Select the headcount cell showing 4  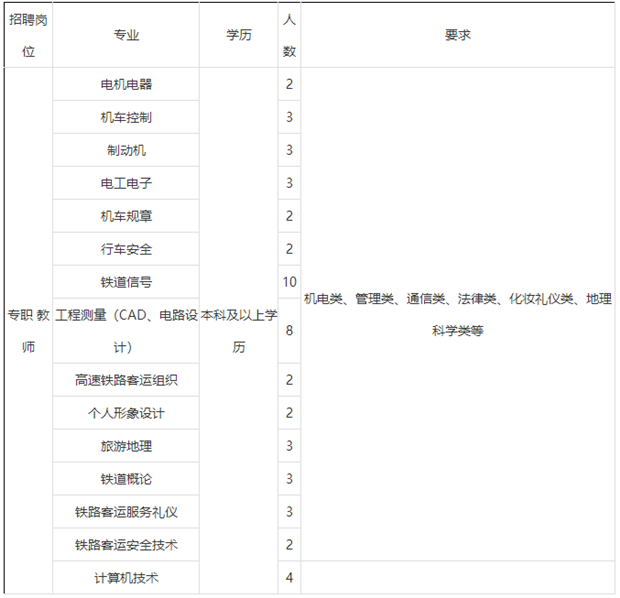click(289, 578)
